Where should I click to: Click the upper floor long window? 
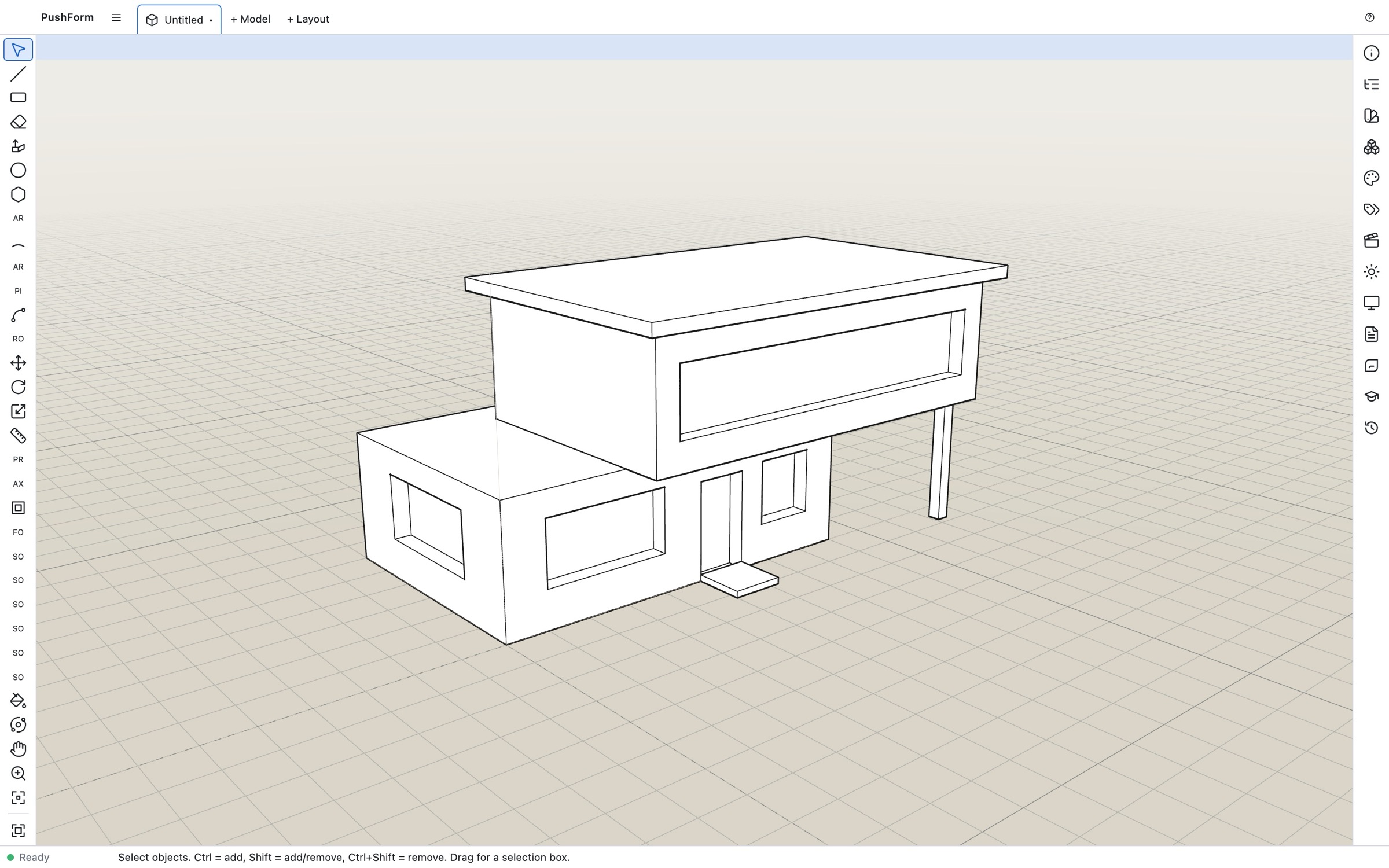[822, 376]
